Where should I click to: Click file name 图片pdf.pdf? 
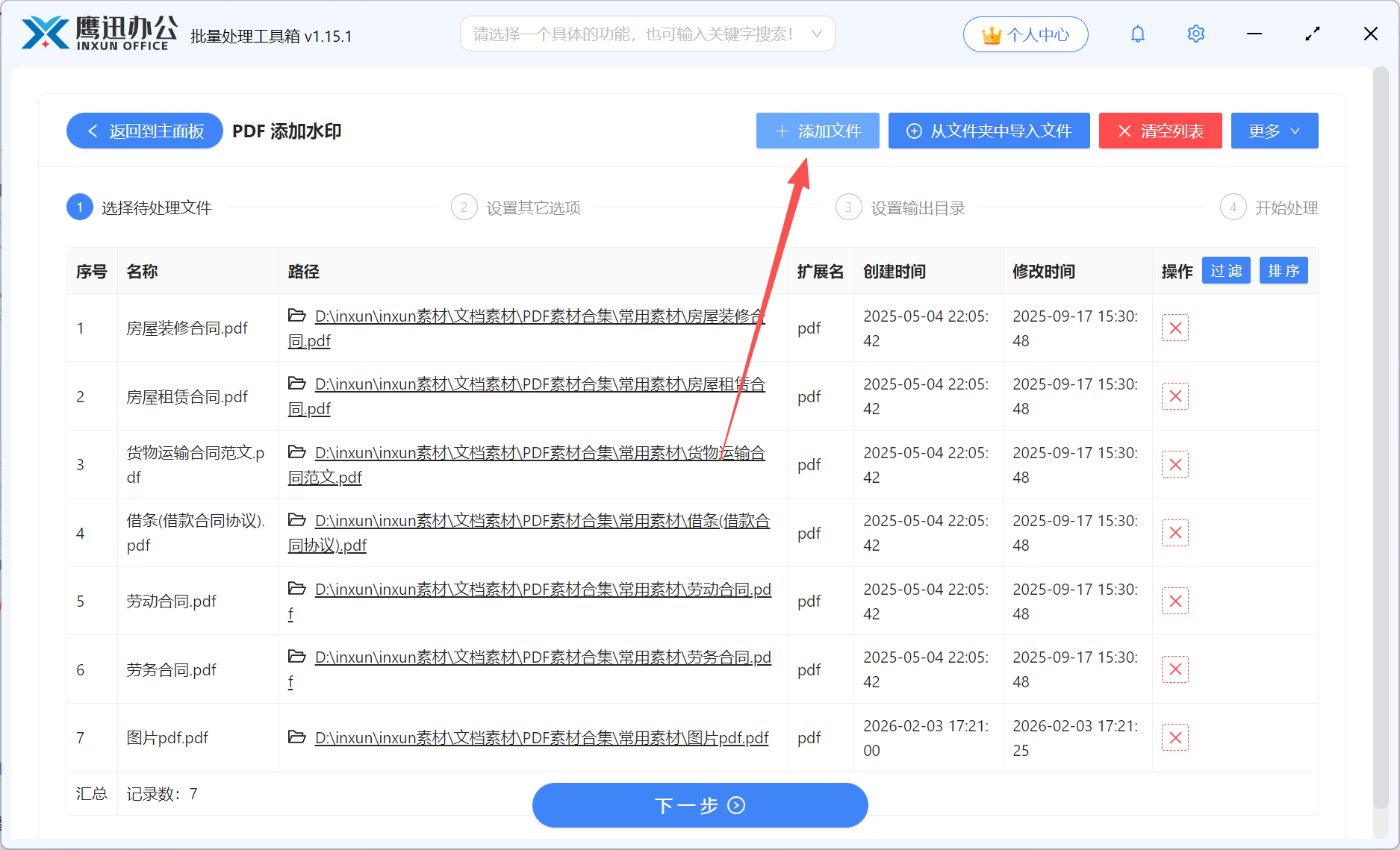[x=167, y=737]
